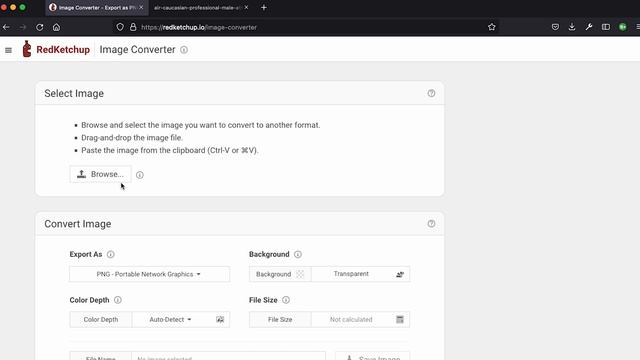Click the RedKetchup bottle logo
The height and width of the screenshot is (360, 640).
(x=27, y=49)
